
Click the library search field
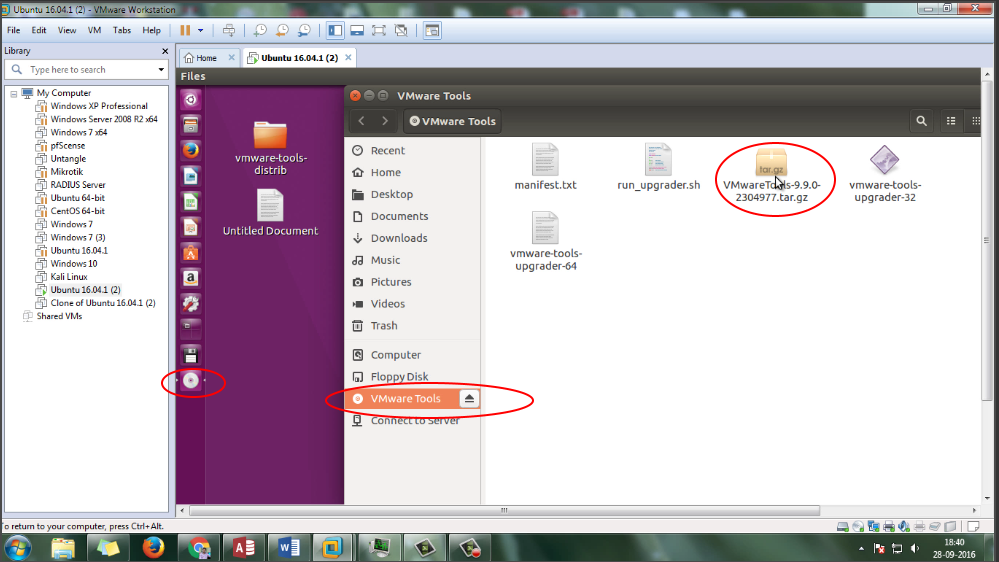pyautogui.click(x=86, y=69)
